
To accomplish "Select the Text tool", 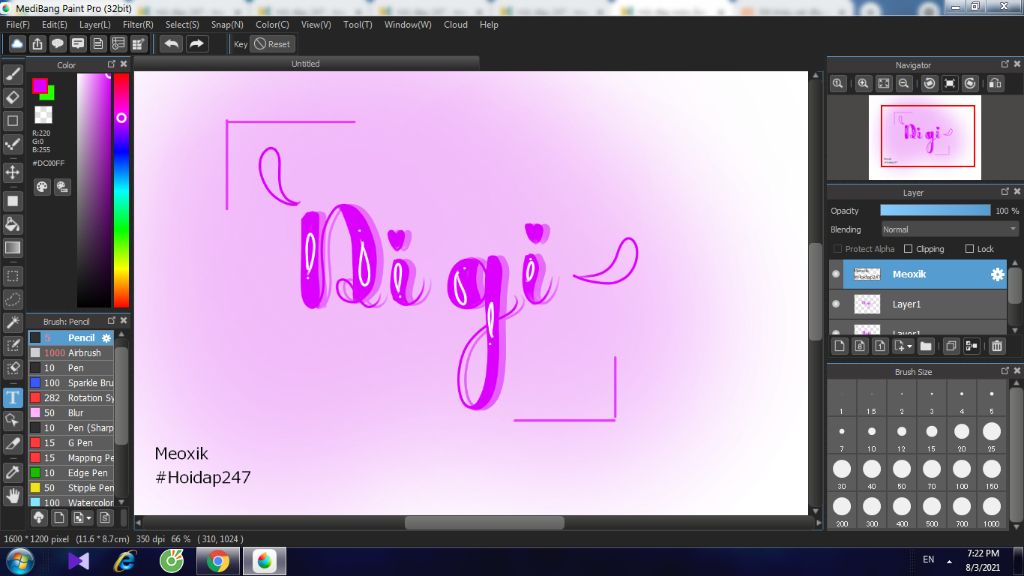I will [x=13, y=397].
